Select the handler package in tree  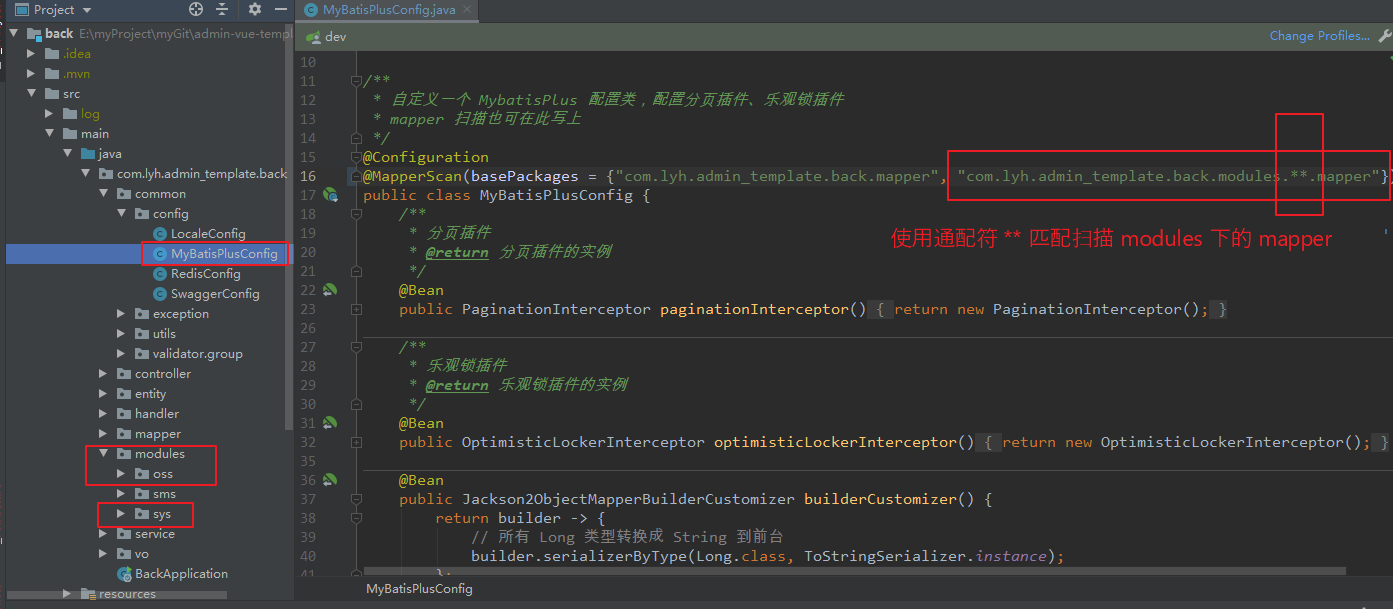tap(157, 414)
